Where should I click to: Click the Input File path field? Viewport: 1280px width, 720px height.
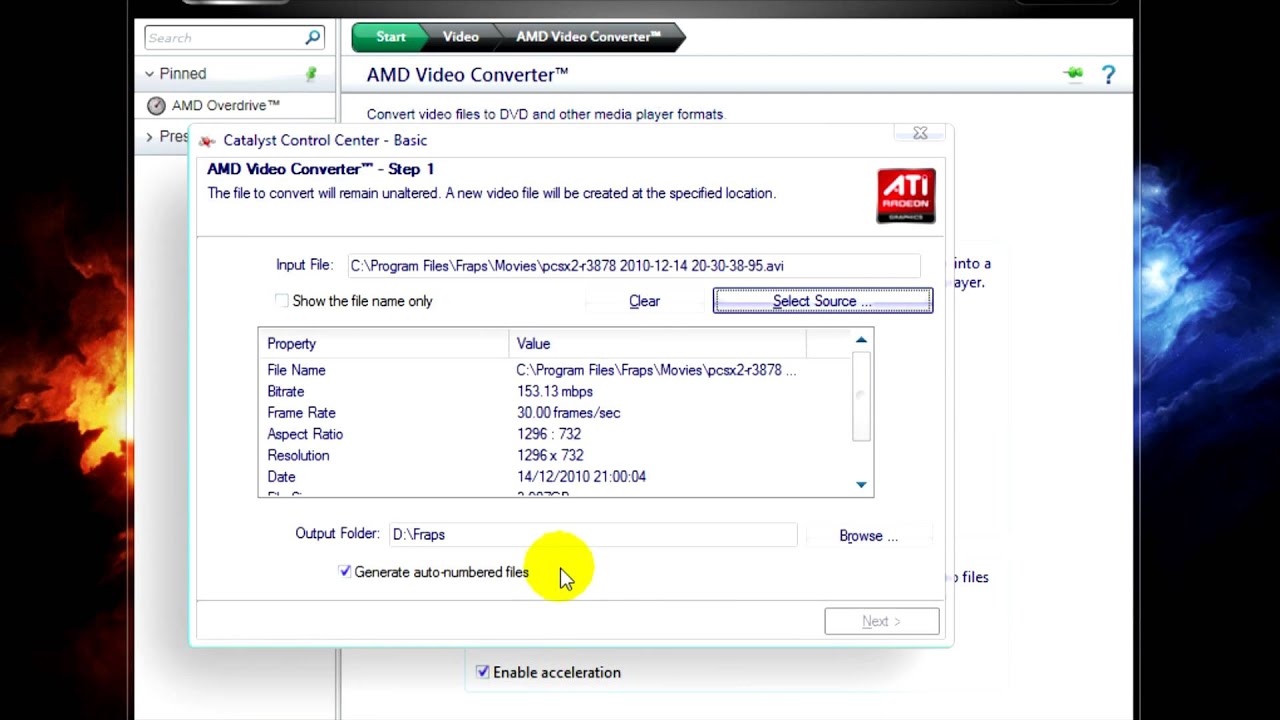coord(633,266)
